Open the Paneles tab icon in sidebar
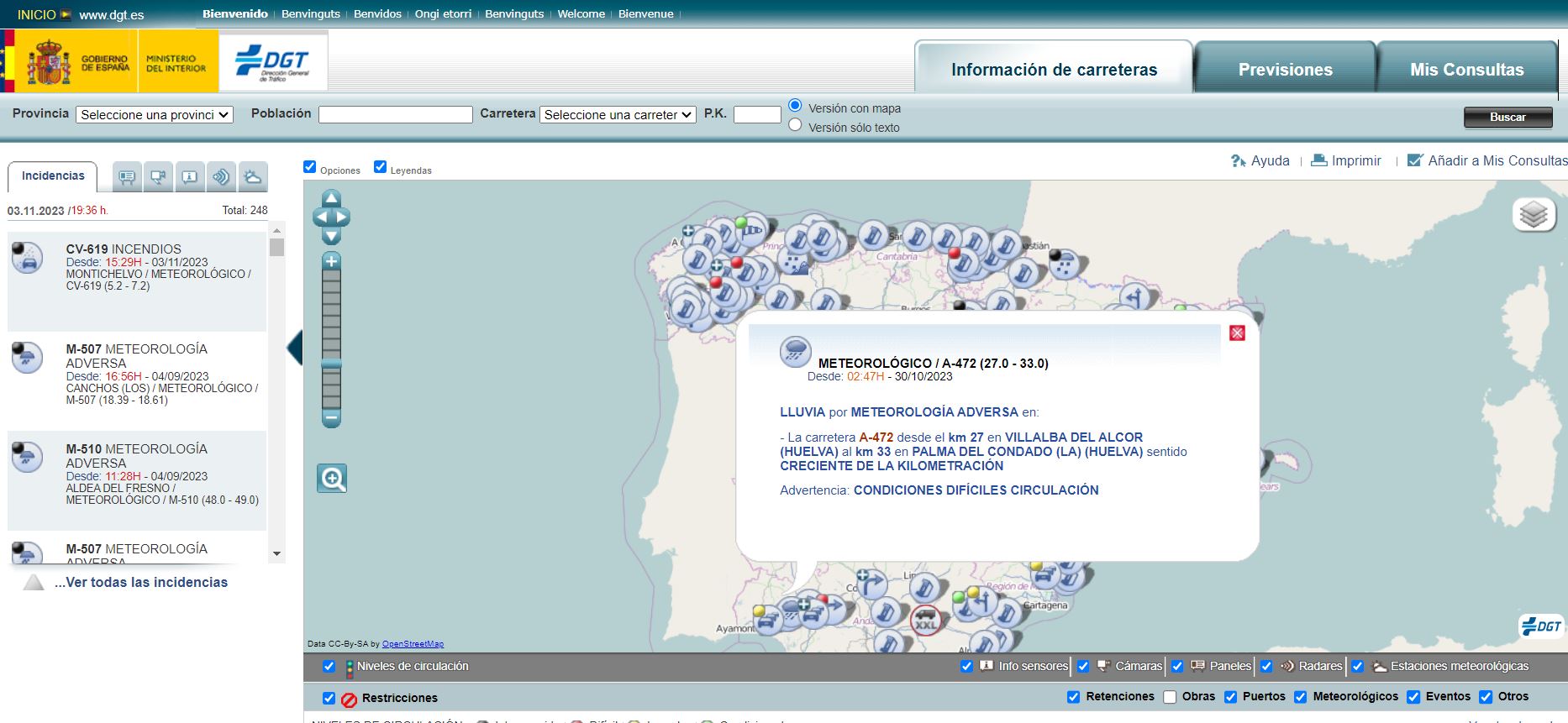The width and height of the screenshot is (1568, 723). tap(127, 177)
